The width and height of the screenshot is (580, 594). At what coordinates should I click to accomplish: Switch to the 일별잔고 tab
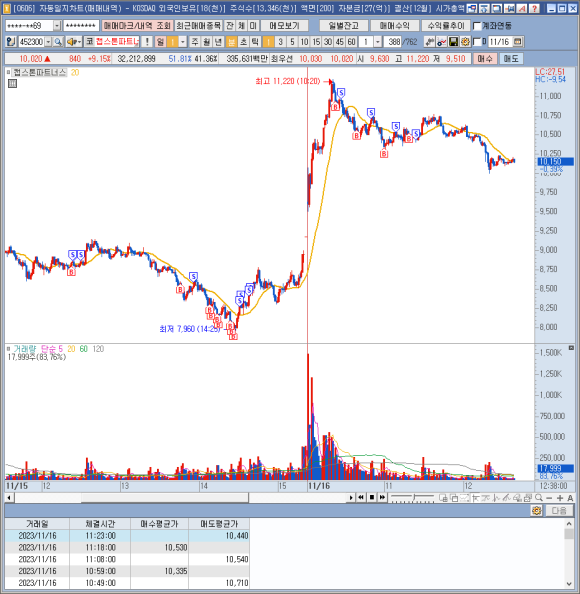coord(343,26)
